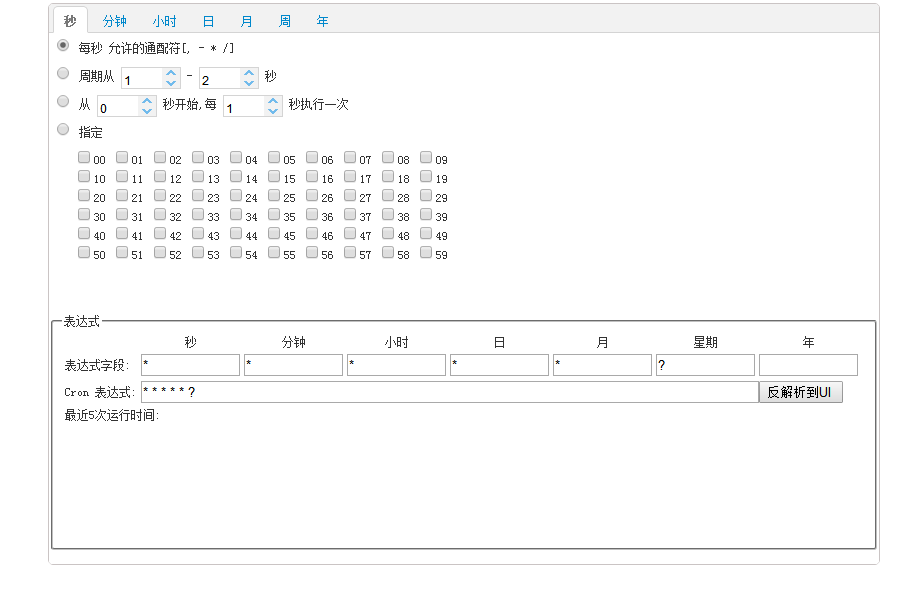Select the 周期从 radio option

point(63,73)
